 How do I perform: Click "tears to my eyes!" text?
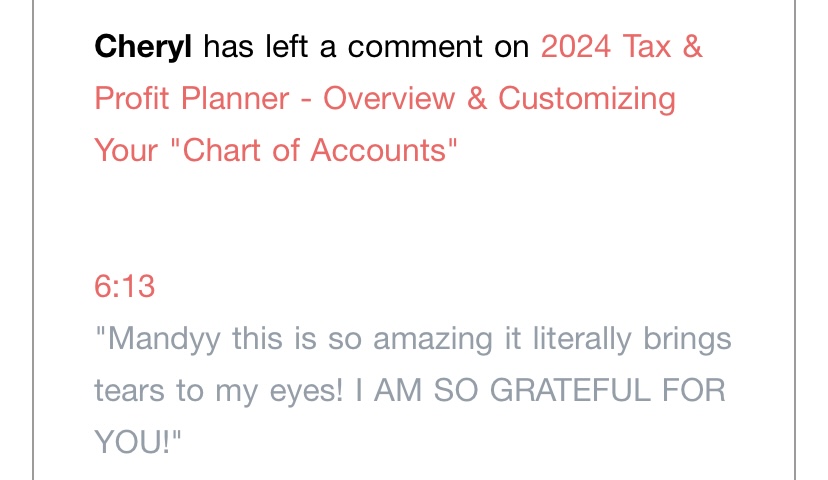218,391
